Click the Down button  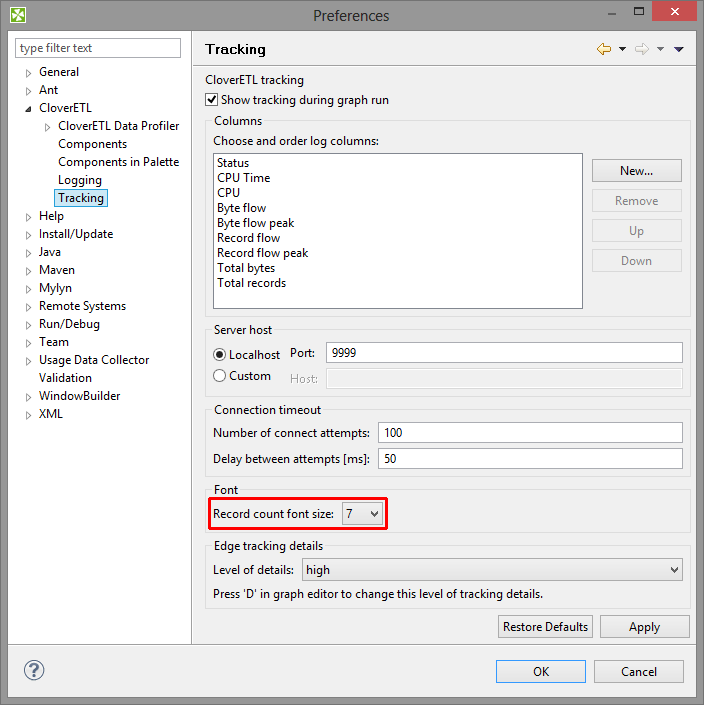click(637, 261)
